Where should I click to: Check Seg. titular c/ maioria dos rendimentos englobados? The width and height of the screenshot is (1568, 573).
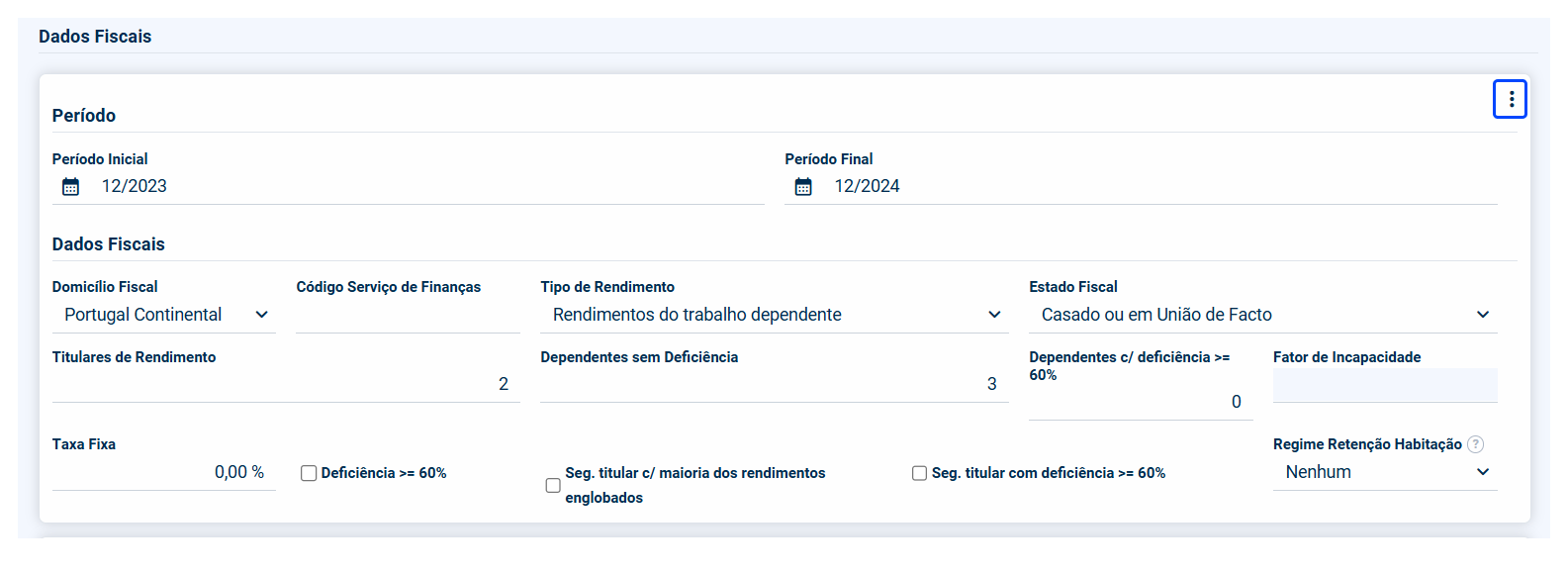click(553, 485)
